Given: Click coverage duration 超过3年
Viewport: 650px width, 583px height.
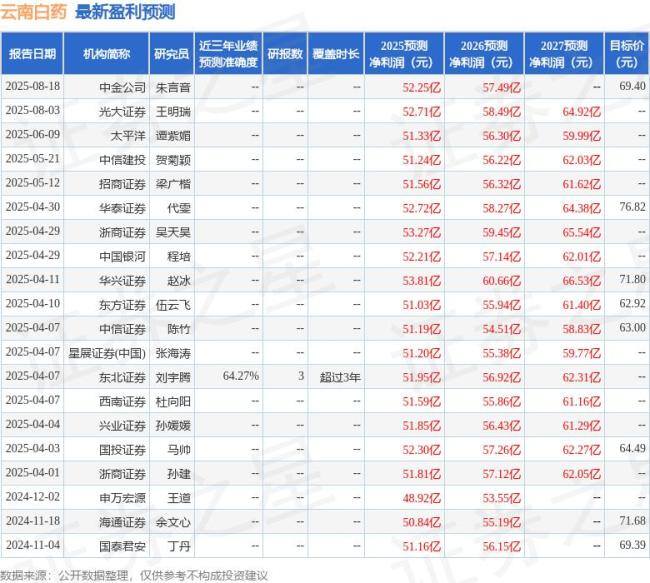Looking at the screenshot, I should tap(340, 377).
